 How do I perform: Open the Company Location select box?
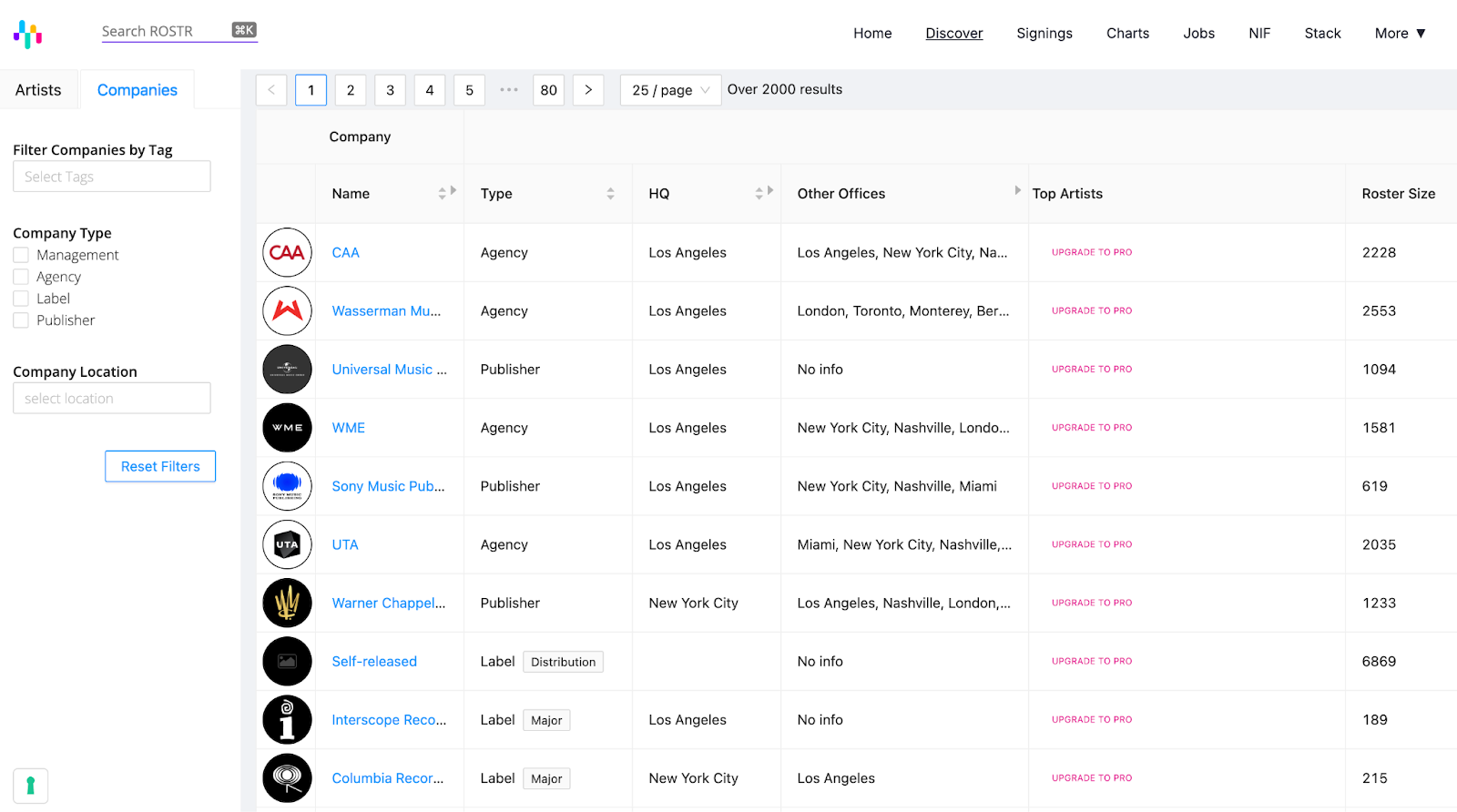click(x=112, y=399)
